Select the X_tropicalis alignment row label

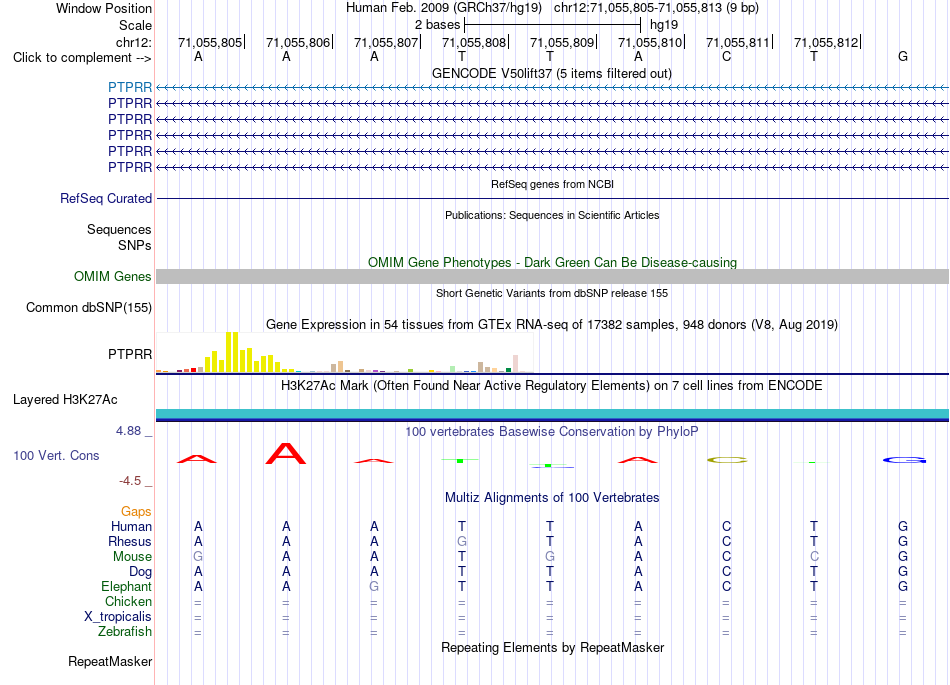point(118,617)
